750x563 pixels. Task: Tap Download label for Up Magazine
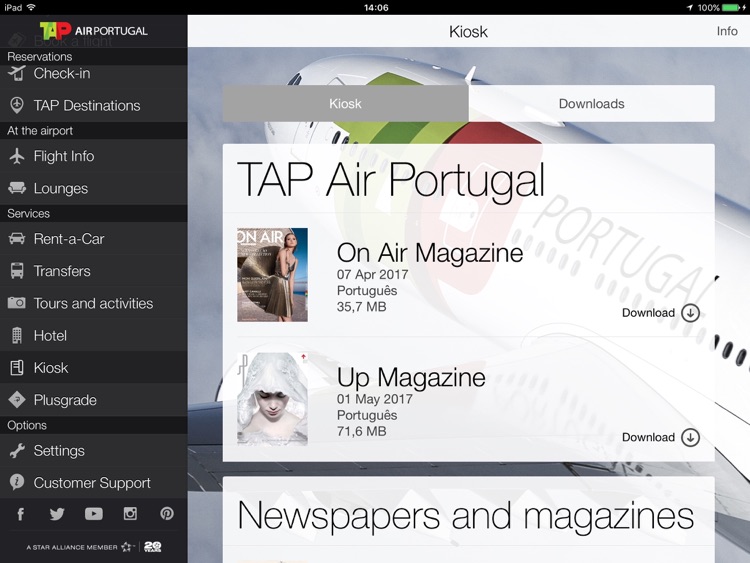pyautogui.click(x=648, y=437)
